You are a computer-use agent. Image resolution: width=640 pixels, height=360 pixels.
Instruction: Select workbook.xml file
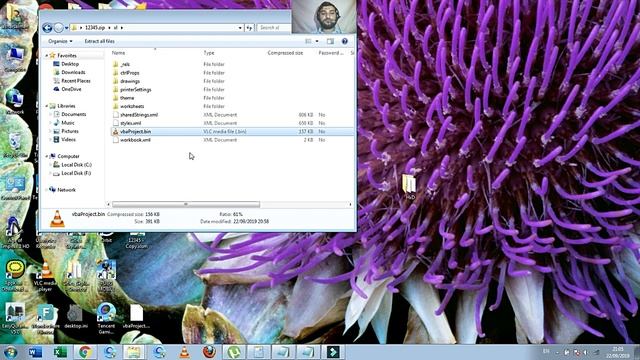[x=135, y=140]
